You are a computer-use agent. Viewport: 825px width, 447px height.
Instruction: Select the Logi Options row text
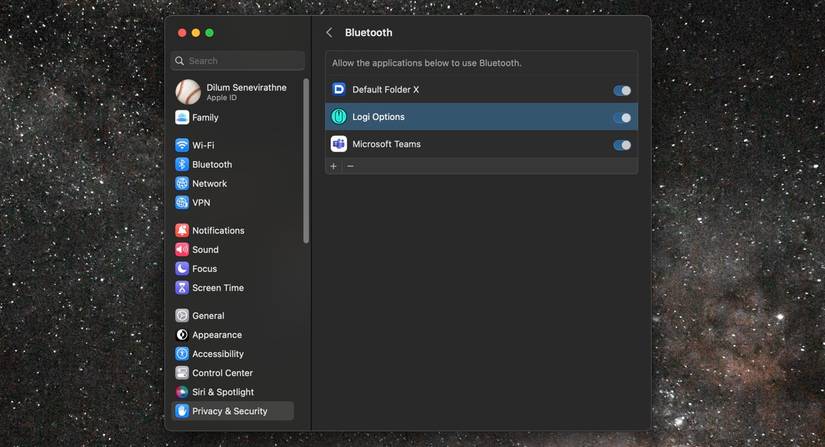(378, 117)
